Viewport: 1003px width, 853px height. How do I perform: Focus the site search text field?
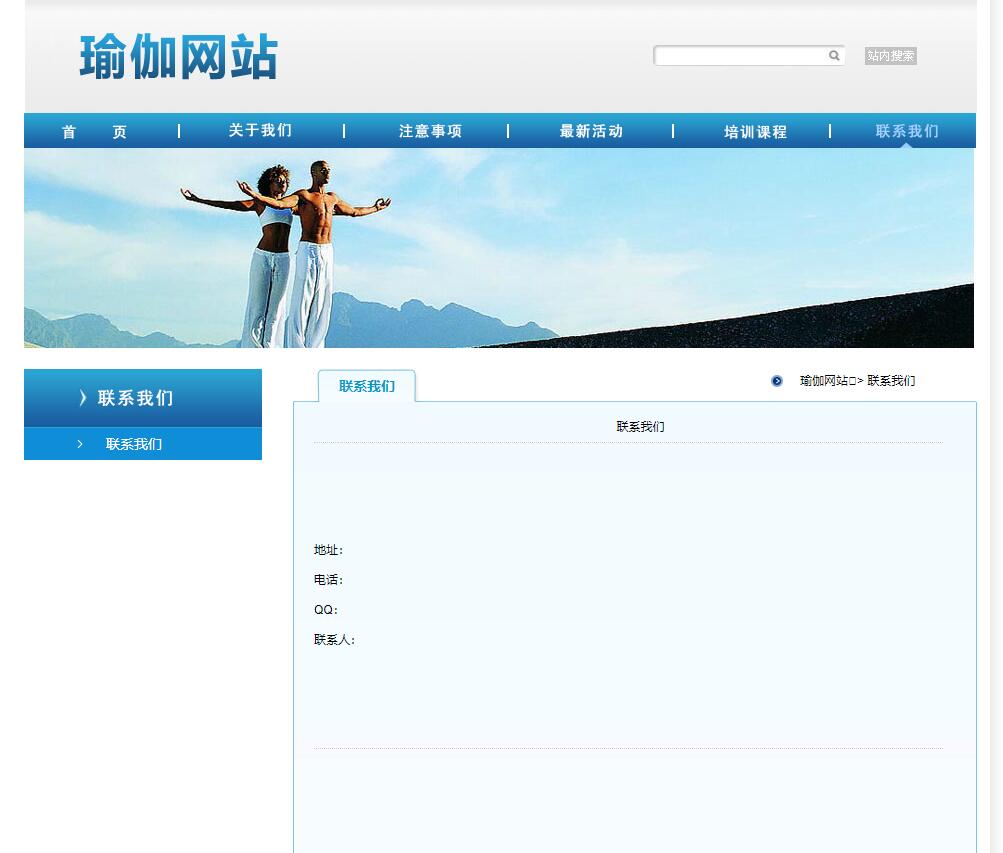coord(740,56)
